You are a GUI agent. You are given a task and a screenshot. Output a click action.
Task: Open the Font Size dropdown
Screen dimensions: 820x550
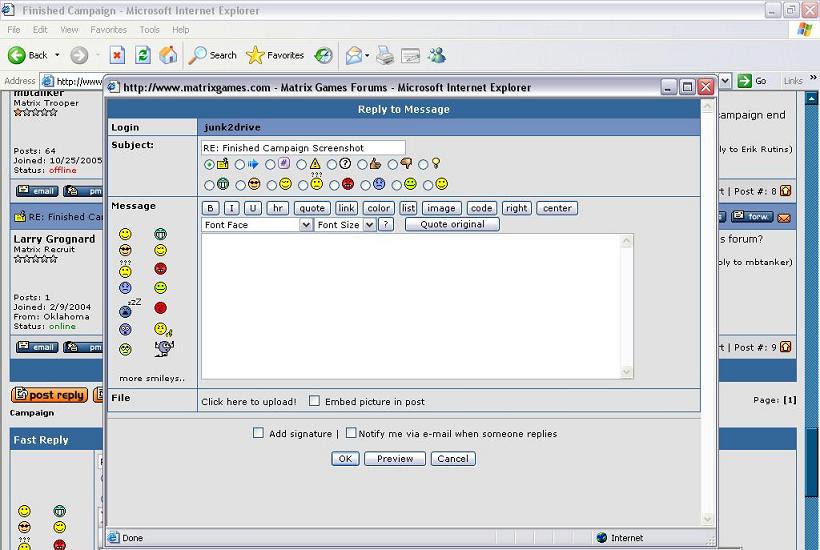tap(345, 225)
